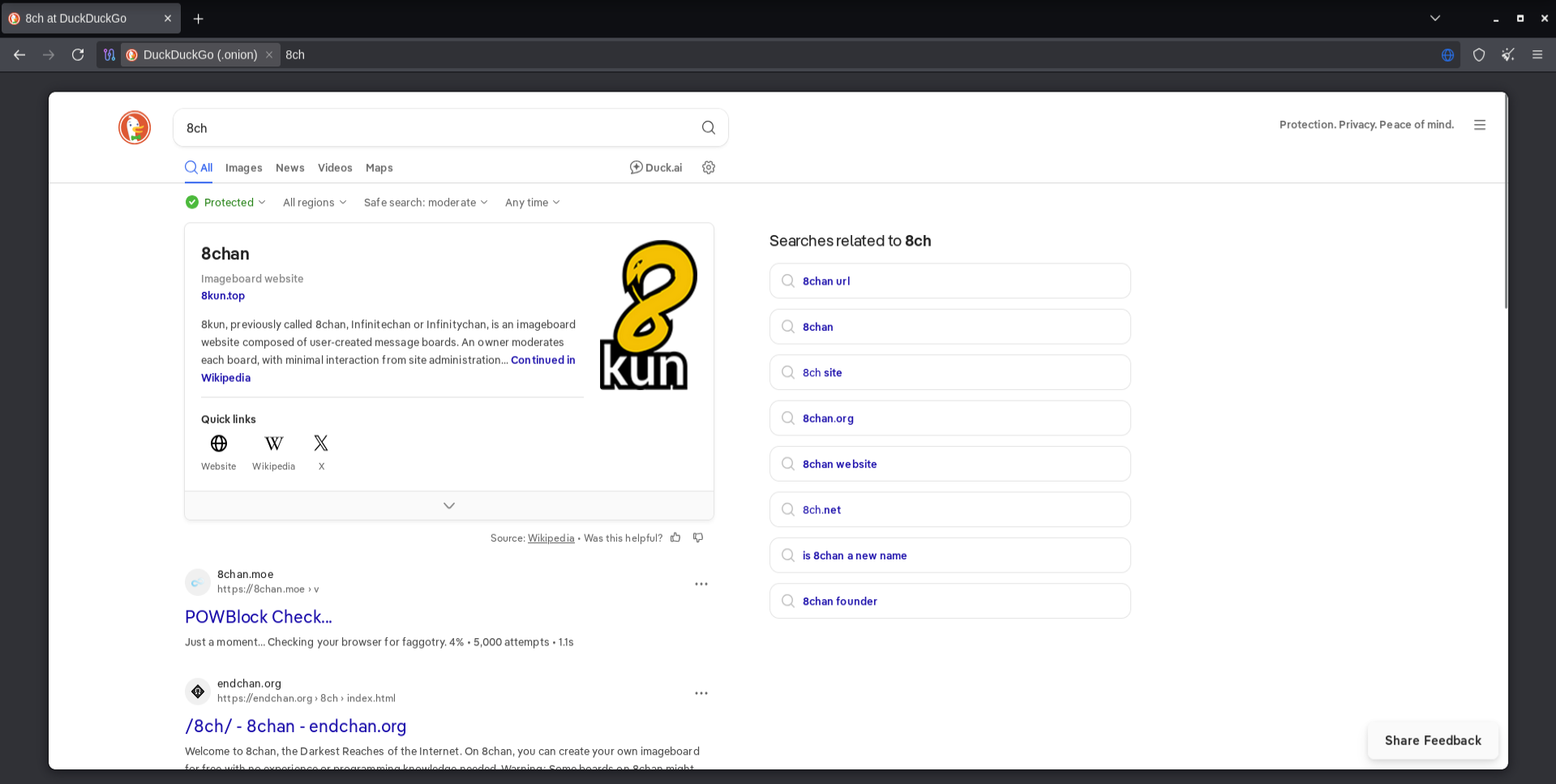Screen dimensions: 1556x784
Task: Open the shield security level icon
Action: point(1479,55)
